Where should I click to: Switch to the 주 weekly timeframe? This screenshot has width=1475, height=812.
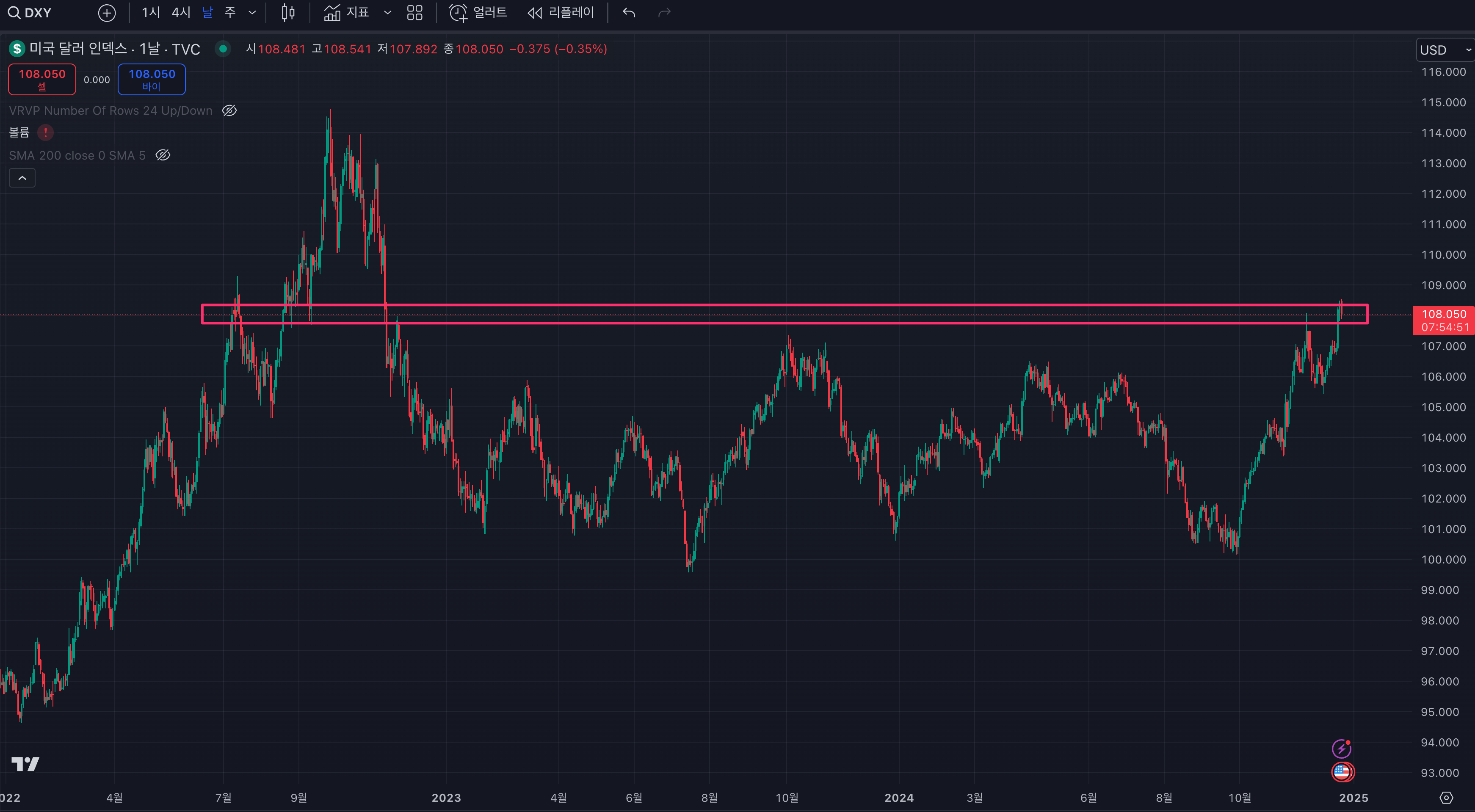[x=230, y=13]
